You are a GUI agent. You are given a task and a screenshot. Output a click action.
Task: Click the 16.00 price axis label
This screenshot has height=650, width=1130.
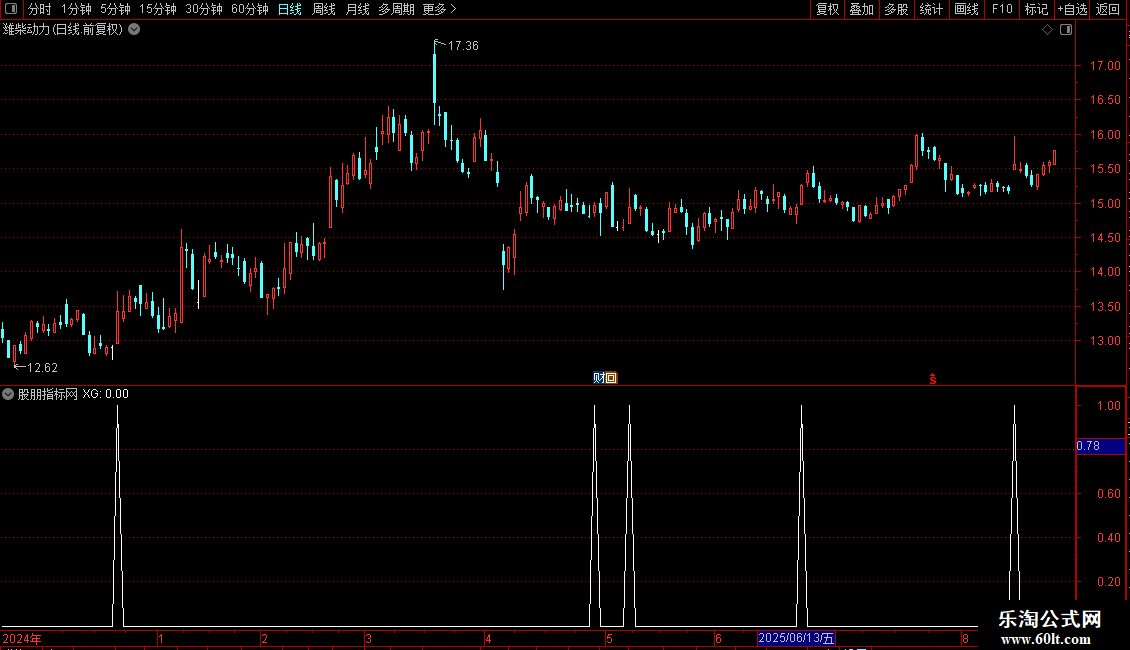1105,135
